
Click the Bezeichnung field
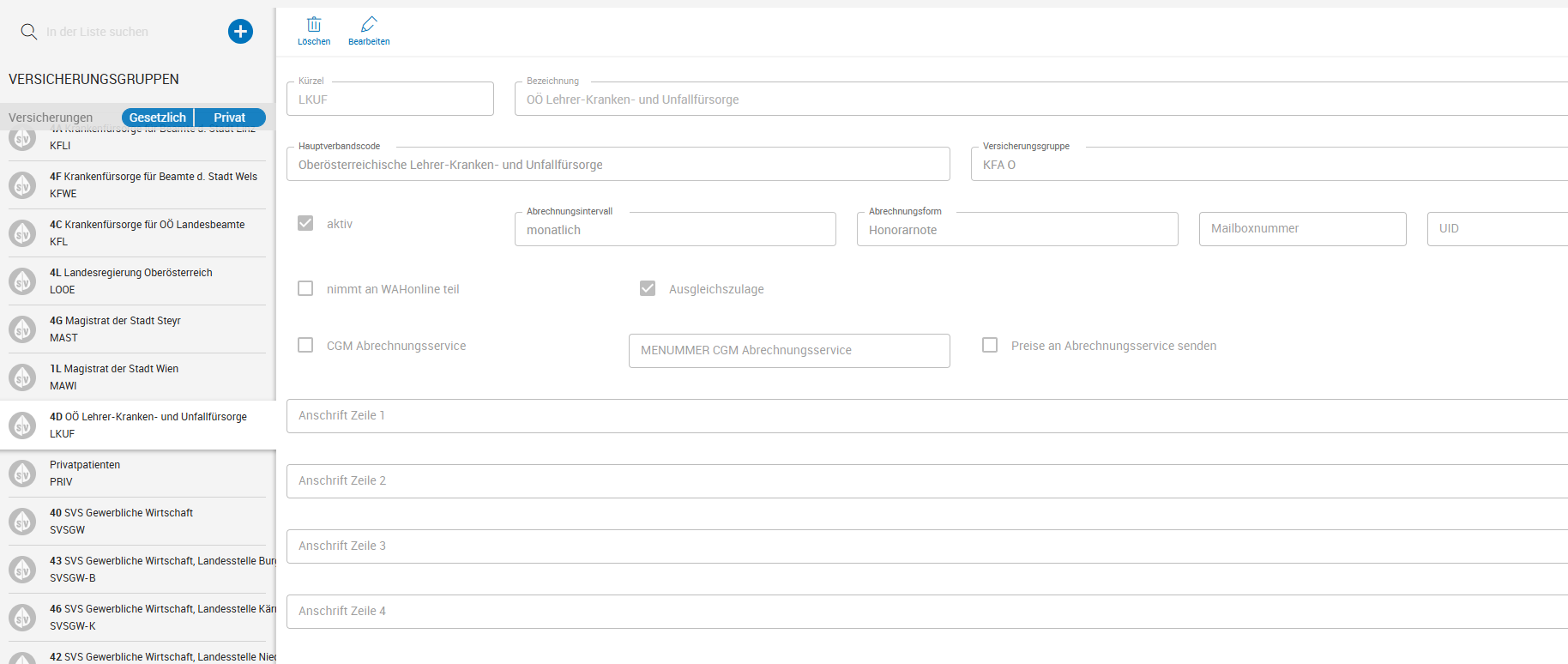pyautogui.click(x=1041, y=99)
